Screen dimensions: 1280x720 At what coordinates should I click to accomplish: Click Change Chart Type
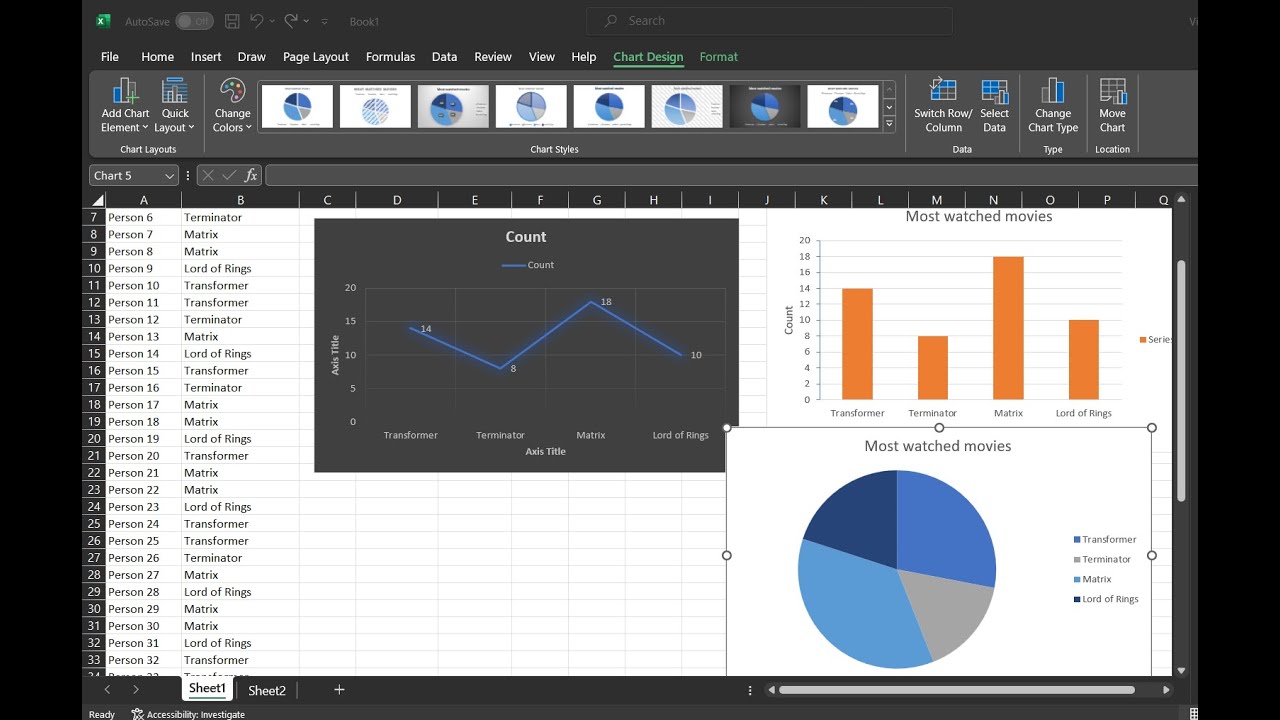click(1053, 105)
